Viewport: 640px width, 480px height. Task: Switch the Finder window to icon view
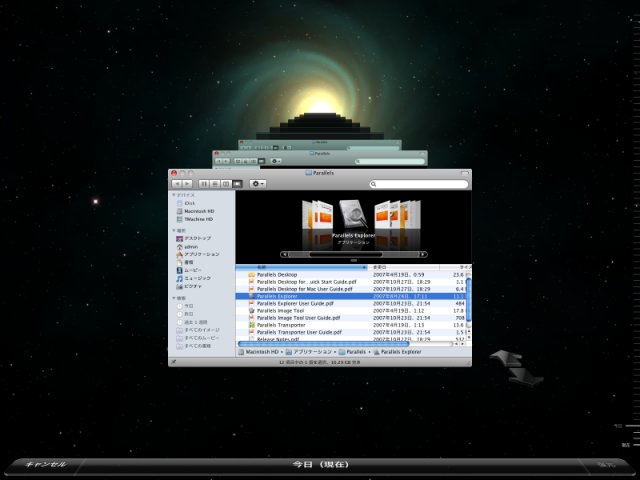coord(204,184)
